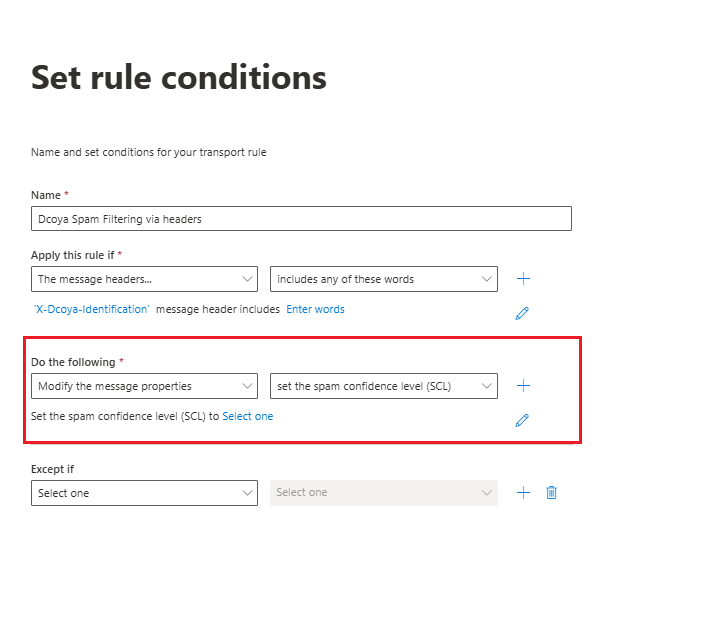Click the 'Apply this rule if' label
The image size is (709, 624).
[x=72, y=255]
